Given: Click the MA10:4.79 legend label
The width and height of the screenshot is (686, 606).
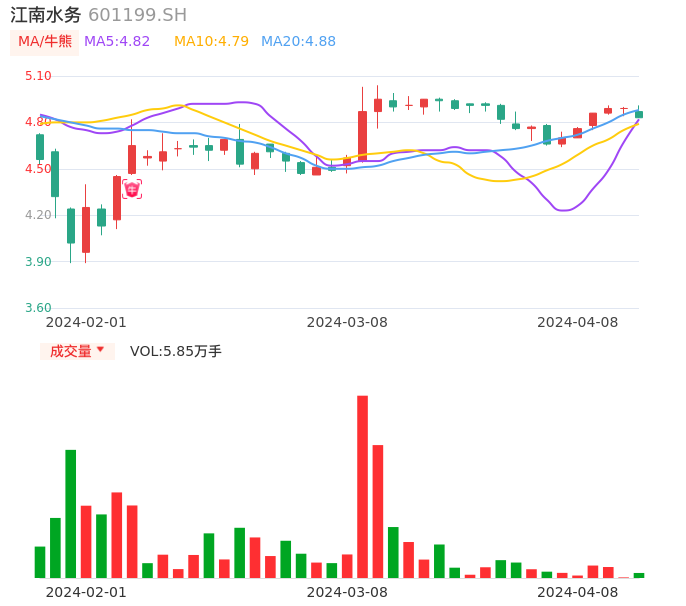Looking at the screenshot, I should [211, 42].
